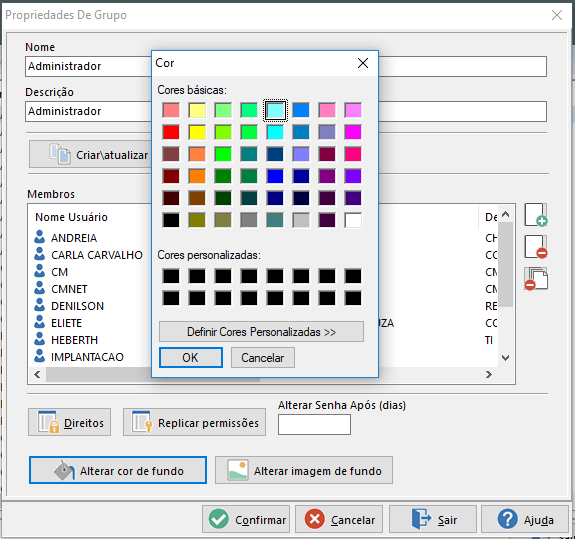Screen dimensions: 575x539
Task: Click the user icon beside IMPLANTACAO
Action: point(40,356)
